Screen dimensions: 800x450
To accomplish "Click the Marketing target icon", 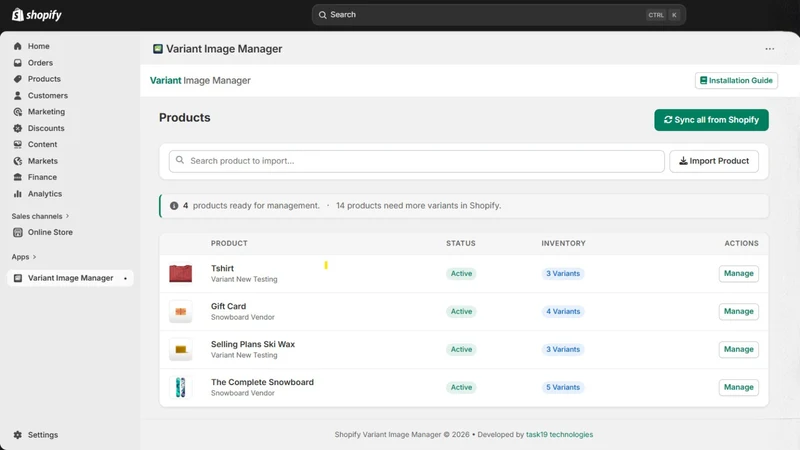I will coord(18,112).
